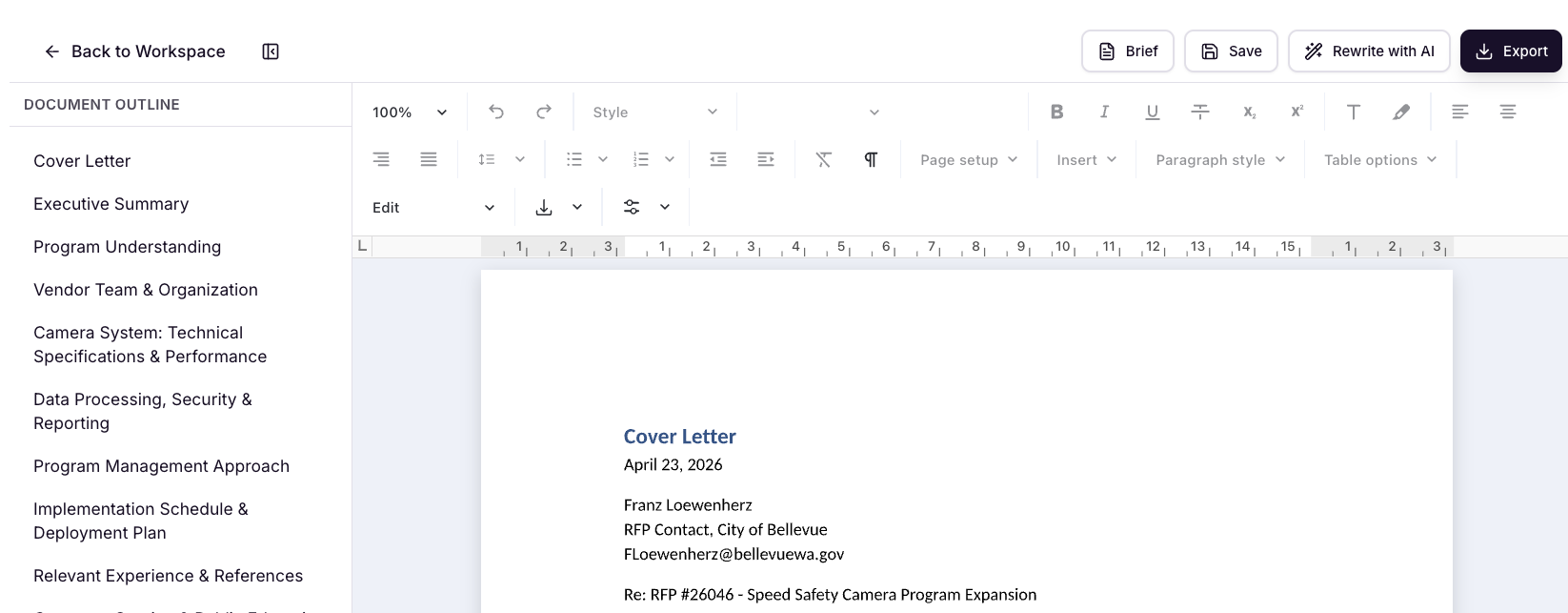
Task: Align text left
Action: [1459, 112]
